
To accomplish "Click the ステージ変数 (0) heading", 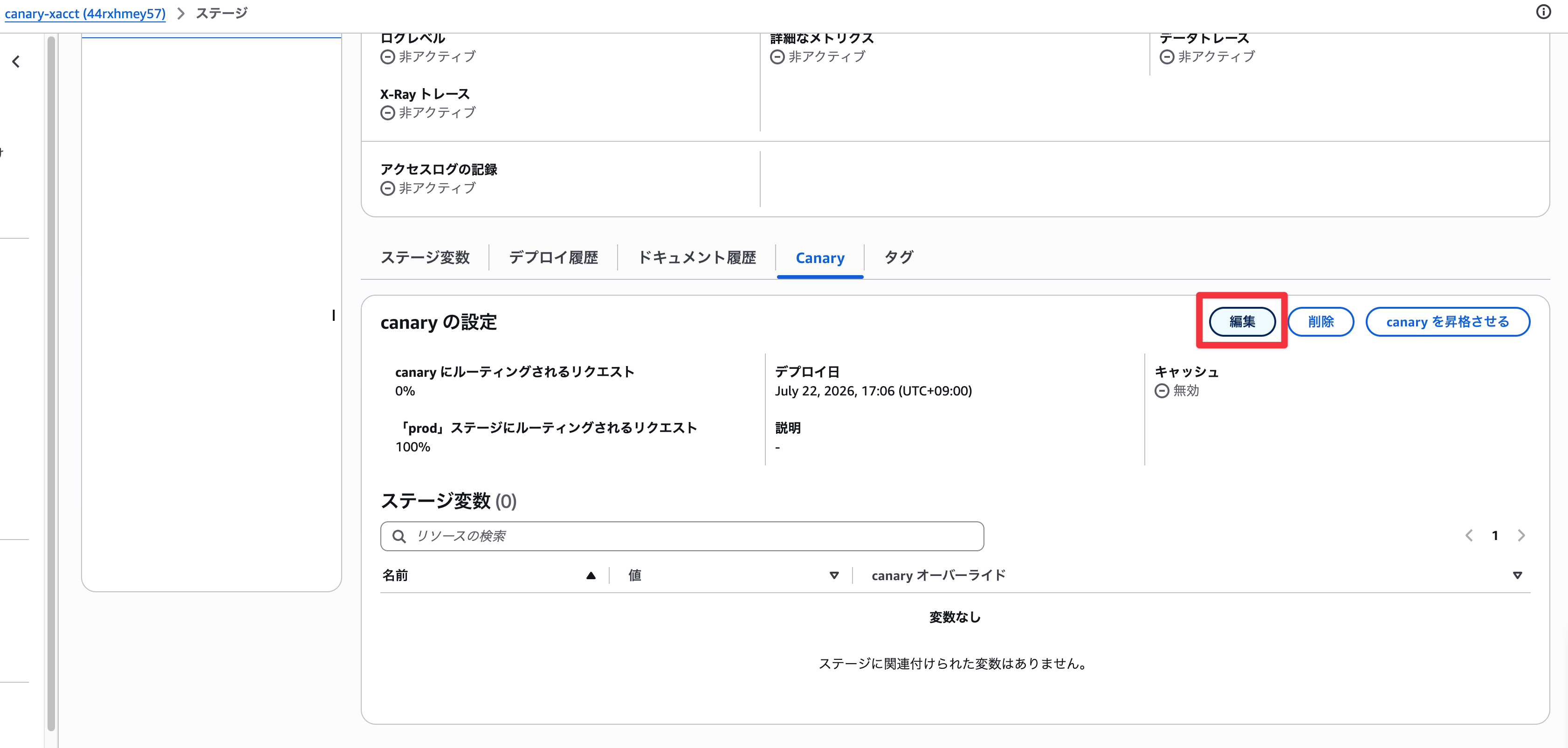I will pos(448,501).
